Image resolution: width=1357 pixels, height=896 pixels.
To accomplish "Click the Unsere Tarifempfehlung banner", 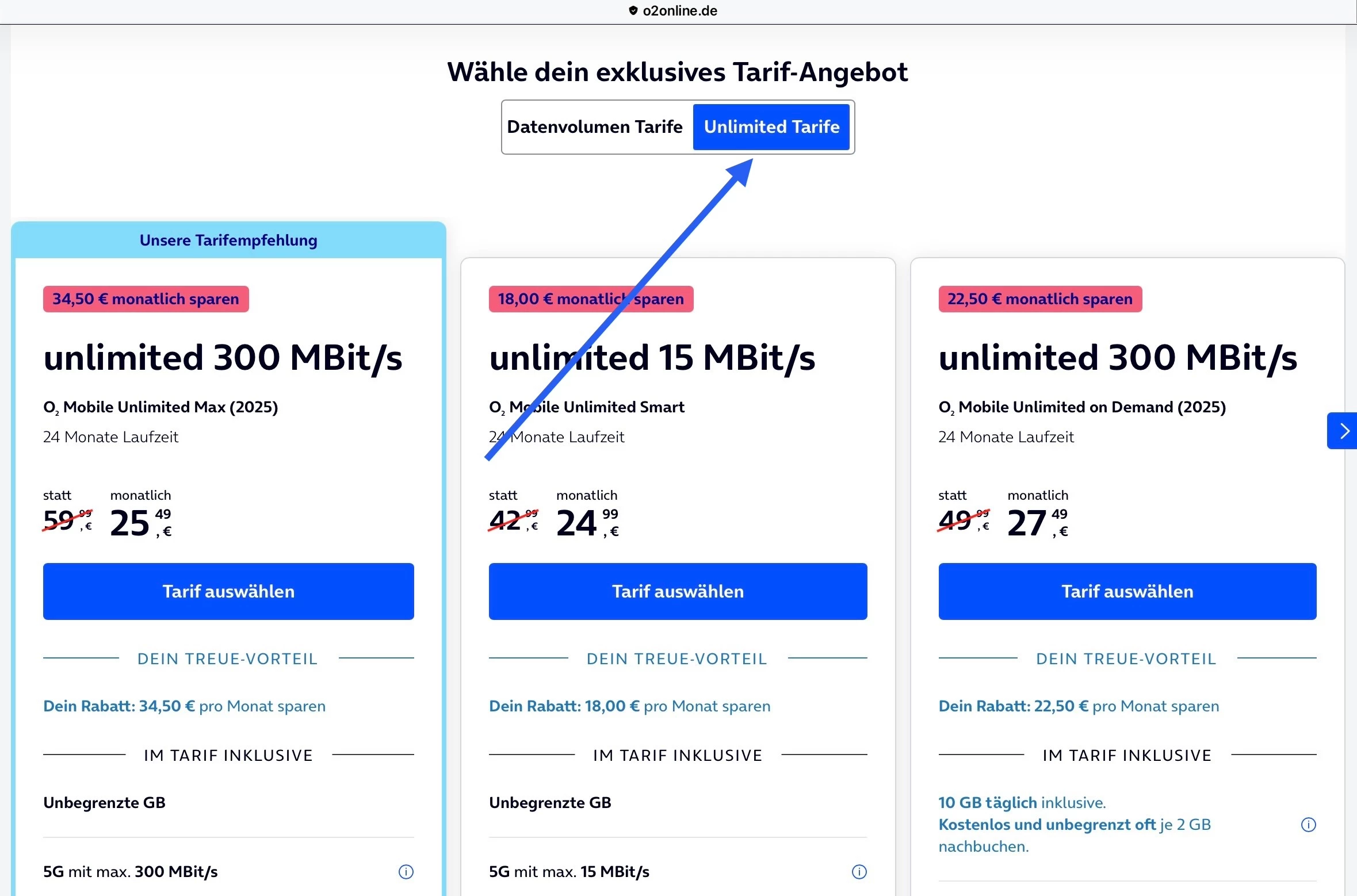I will pyautogui.click(x=228, y=240).
